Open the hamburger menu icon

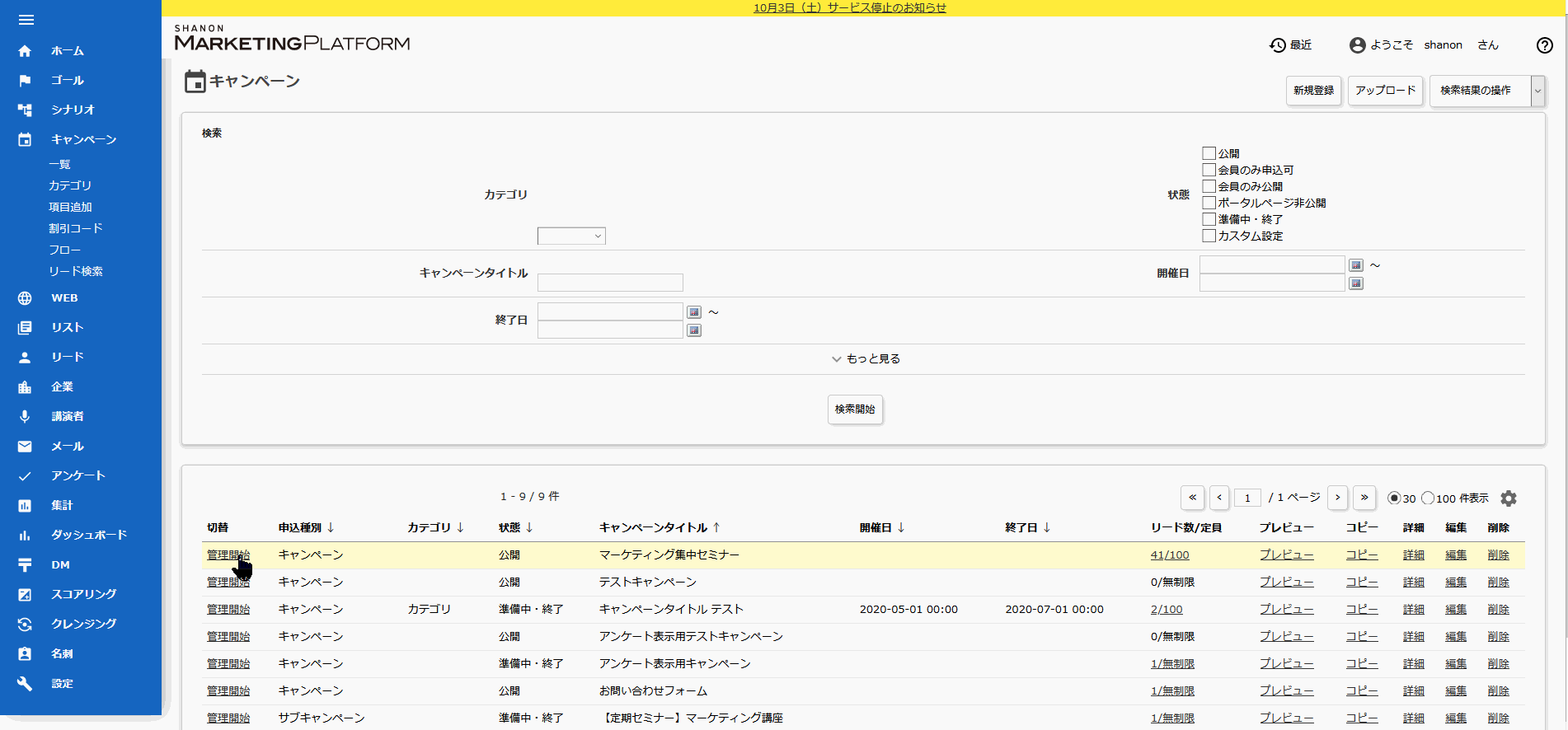click(x=26, y=20)
